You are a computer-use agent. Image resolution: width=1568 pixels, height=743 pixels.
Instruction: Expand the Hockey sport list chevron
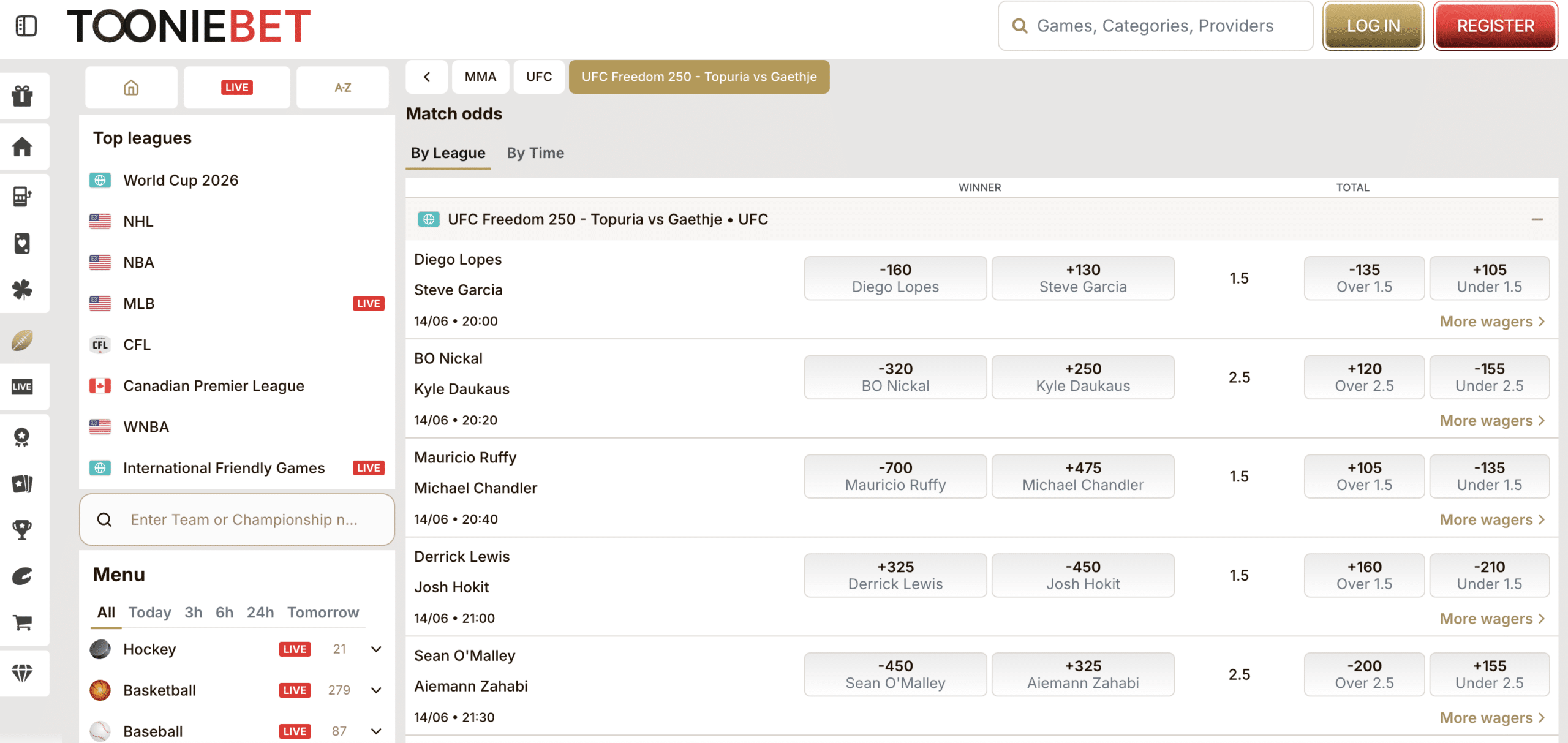pos(377,649)
